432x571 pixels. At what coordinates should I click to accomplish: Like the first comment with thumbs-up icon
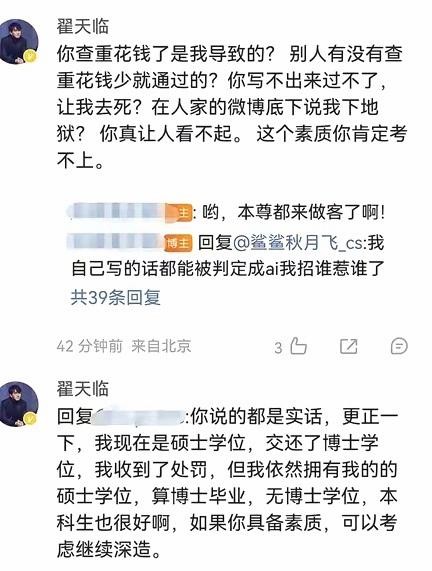tap(298, 346)
